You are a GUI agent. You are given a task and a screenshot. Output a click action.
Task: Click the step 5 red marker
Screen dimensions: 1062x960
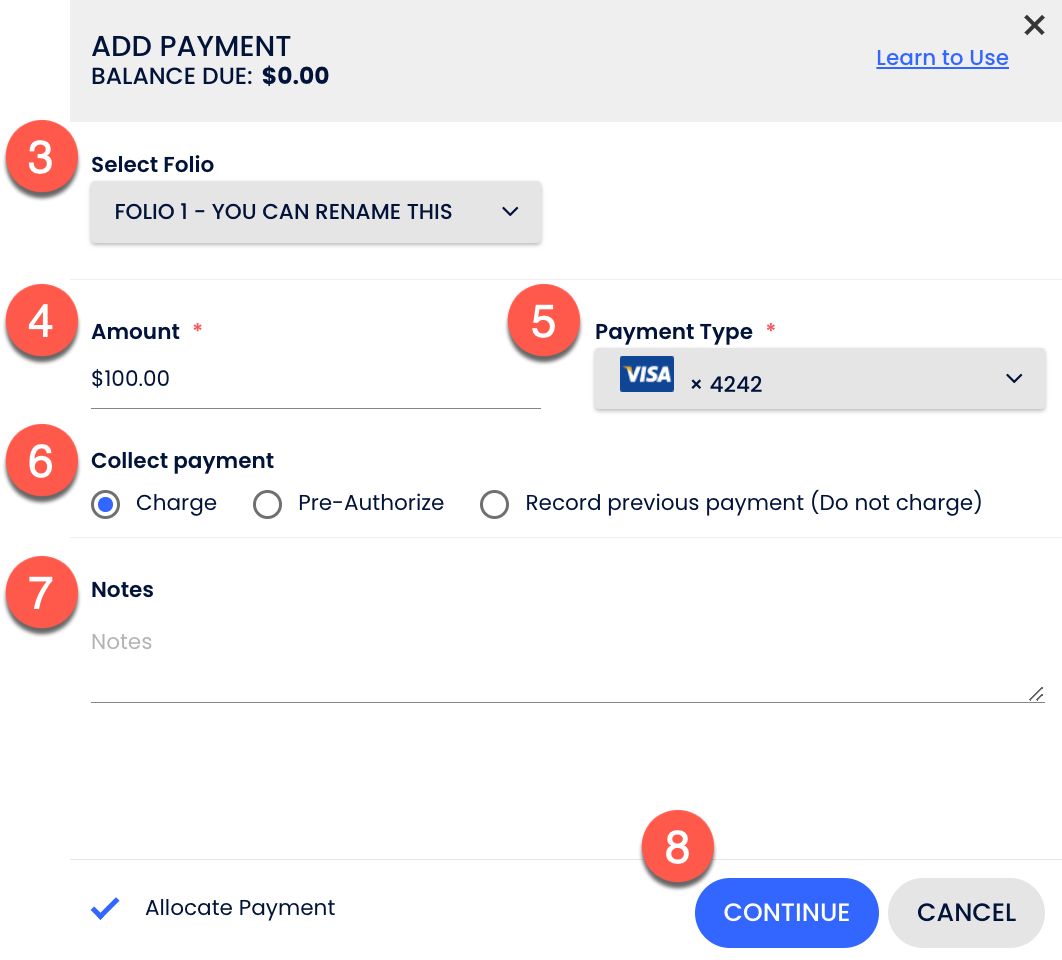[x=543, y=321]
